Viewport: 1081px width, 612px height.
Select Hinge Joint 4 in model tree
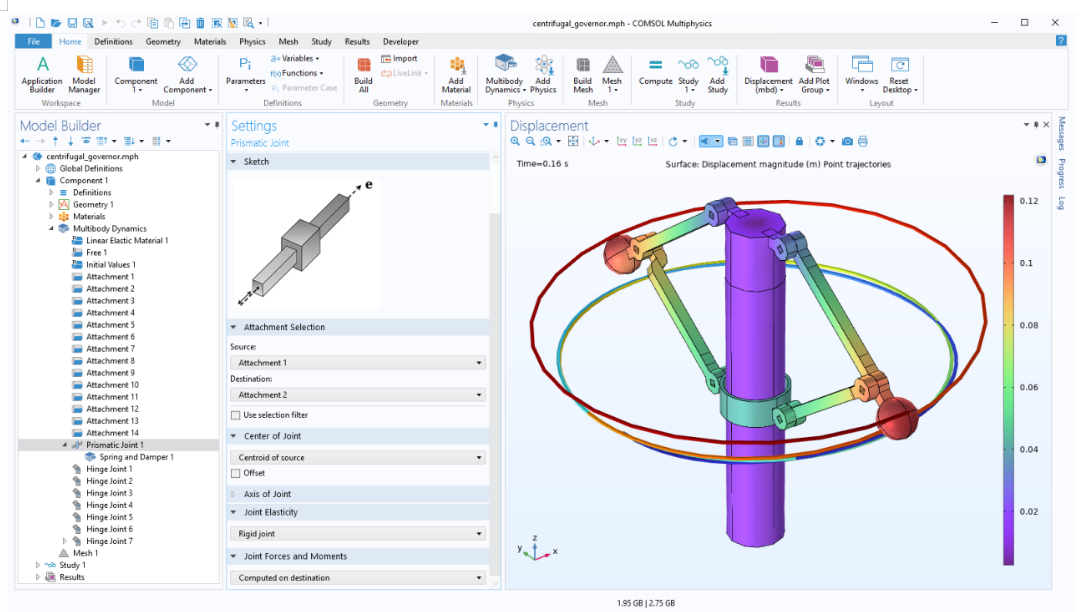[103, 505]
